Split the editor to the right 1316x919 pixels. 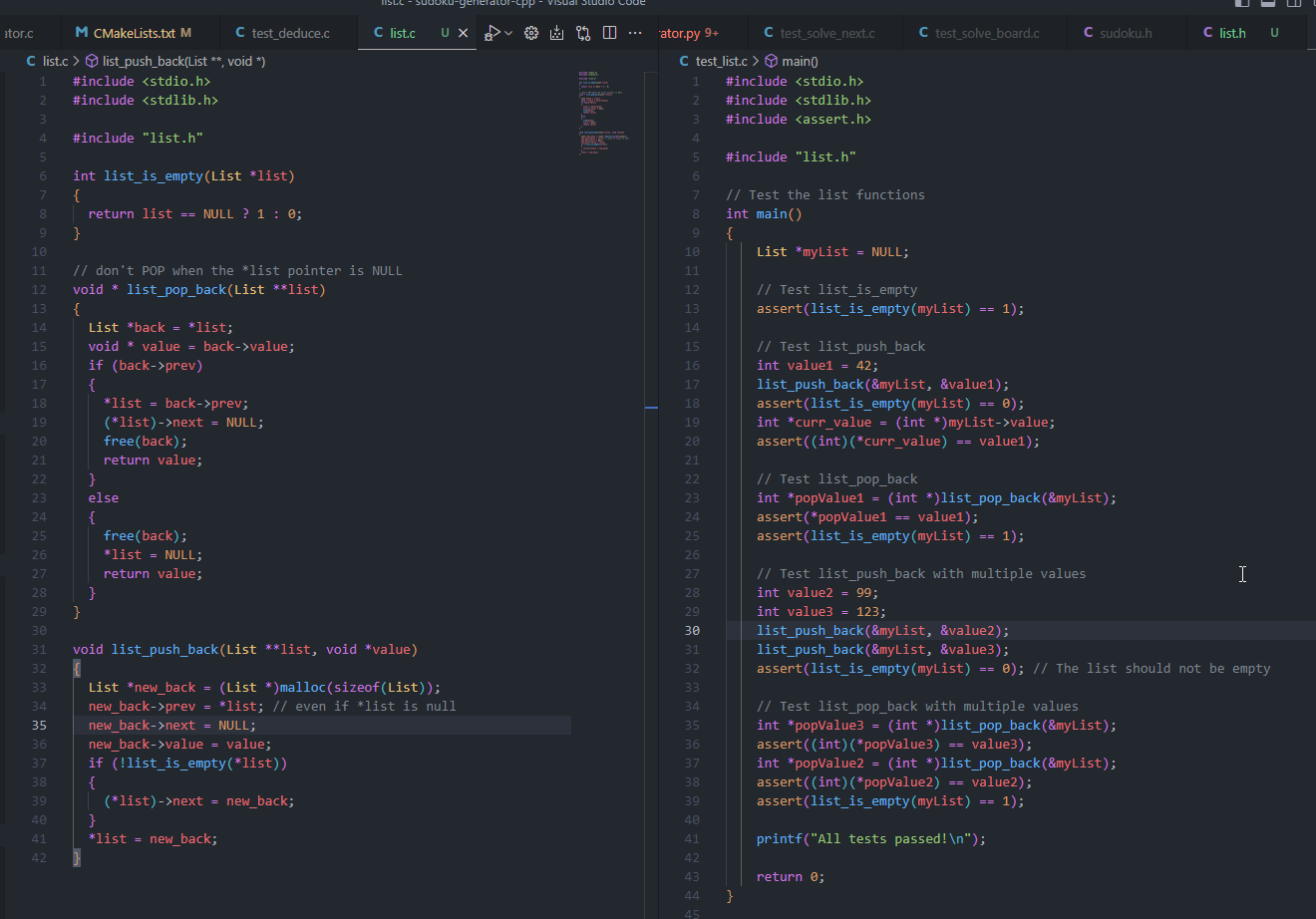click(x=610, y=33)
